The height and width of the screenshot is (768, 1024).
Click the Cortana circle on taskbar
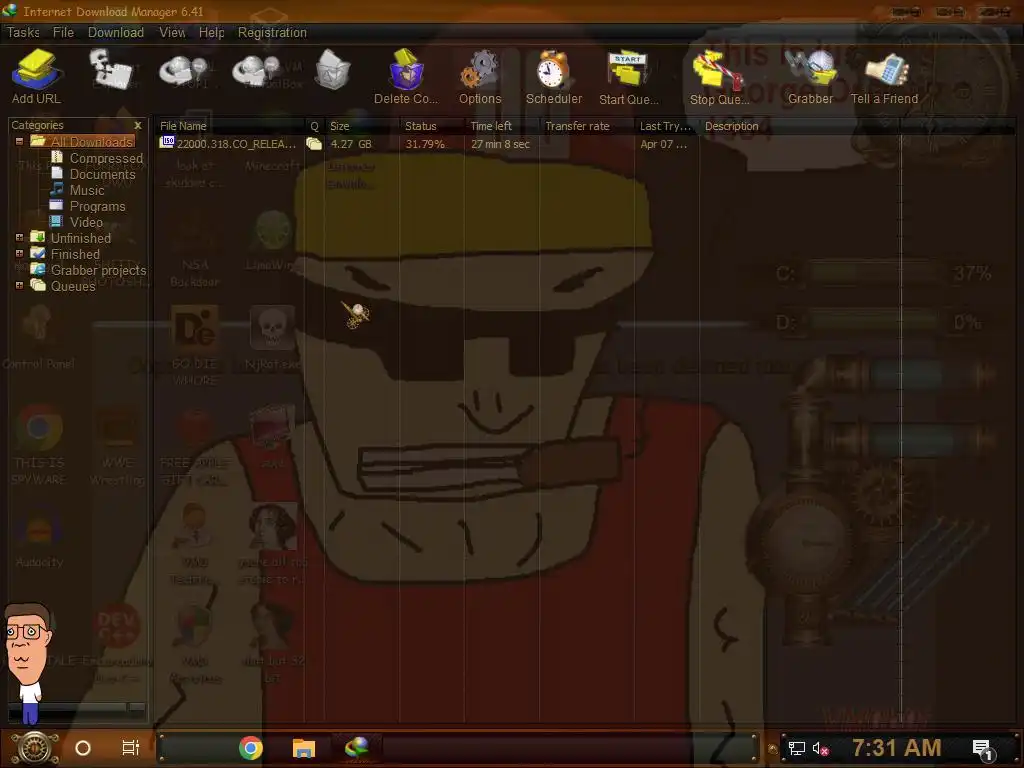tap(83, 748)
